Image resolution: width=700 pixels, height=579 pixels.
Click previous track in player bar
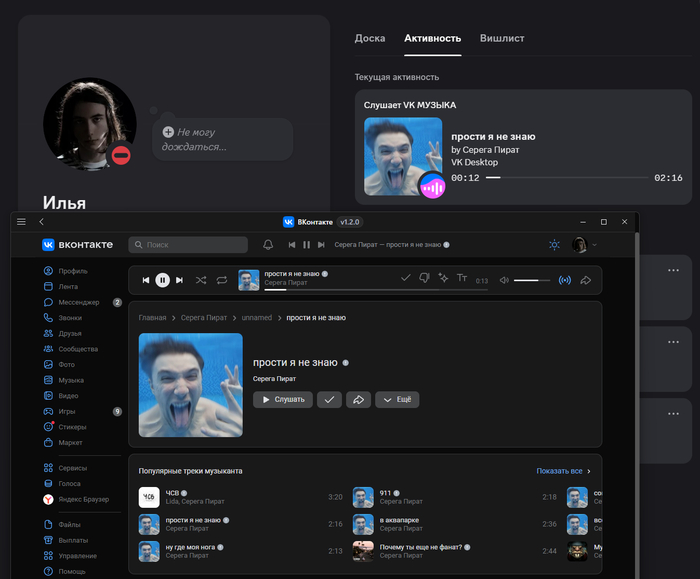coord(146,280)
